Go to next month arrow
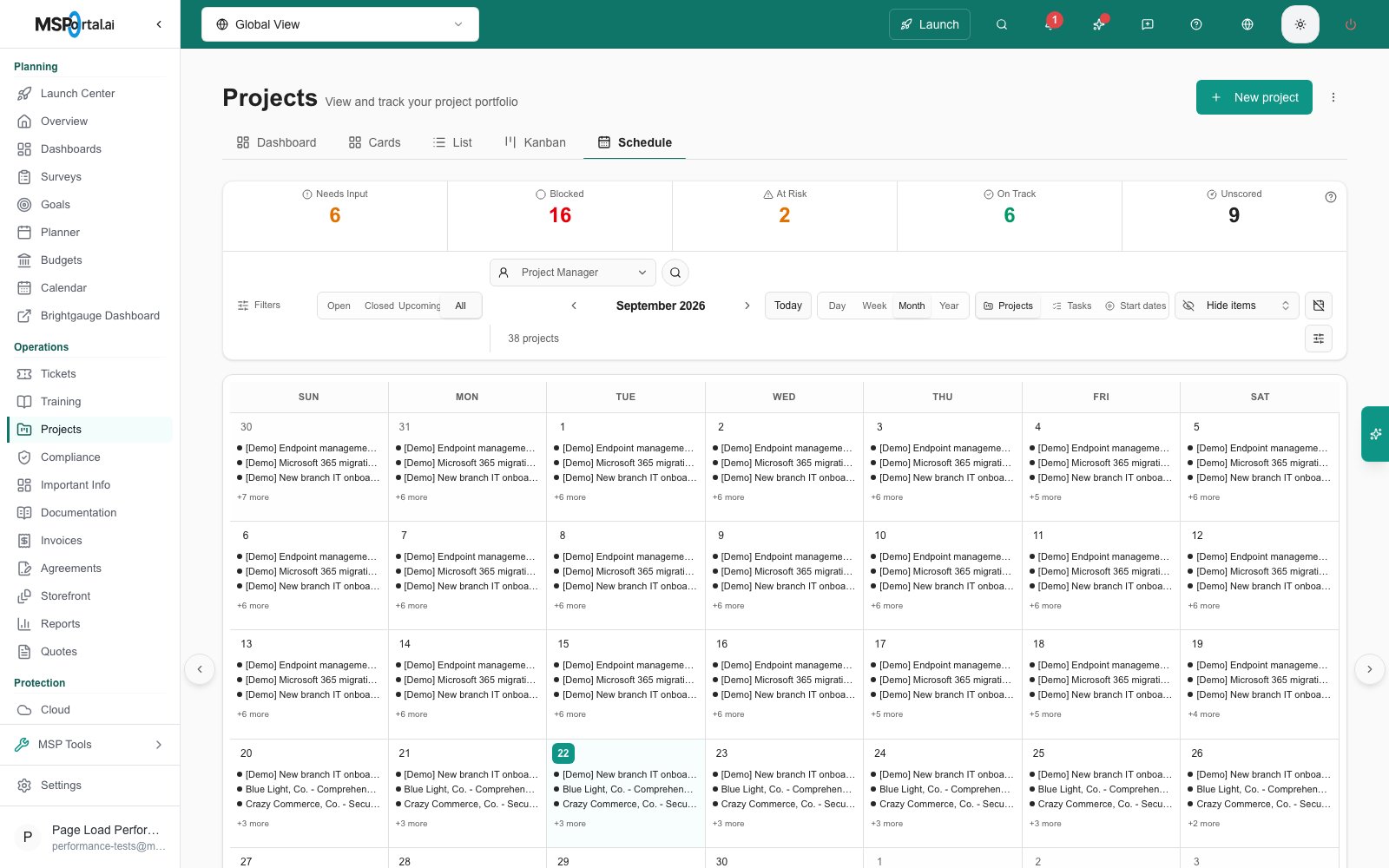This screenshot has width=1389, height=868. 747,306
